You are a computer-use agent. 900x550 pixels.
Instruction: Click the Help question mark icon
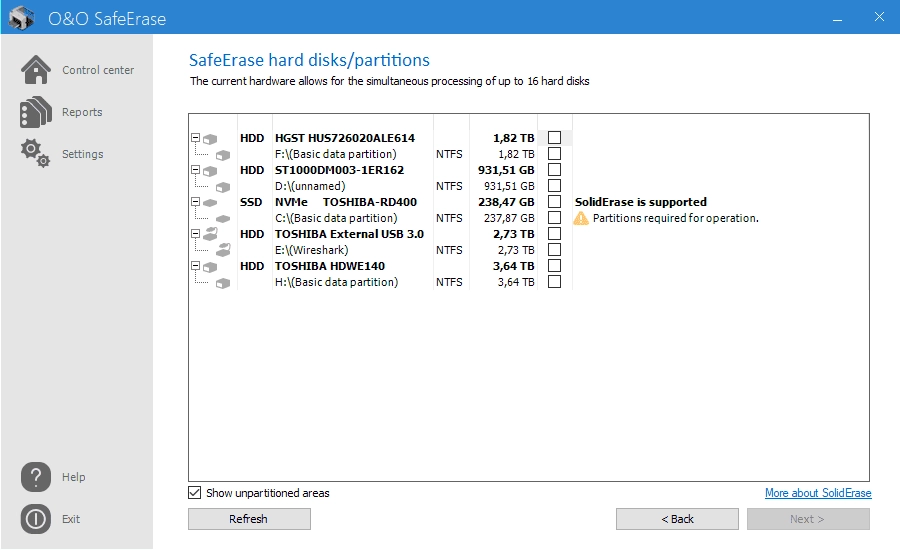coord(36,477)
